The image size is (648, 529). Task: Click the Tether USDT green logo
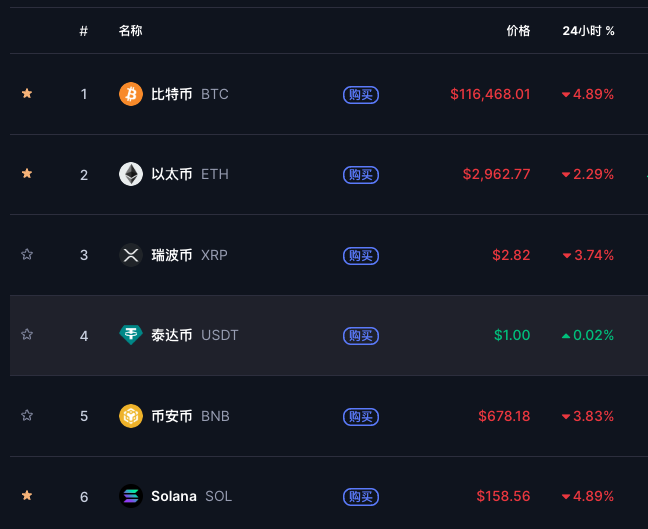point(131,335)
